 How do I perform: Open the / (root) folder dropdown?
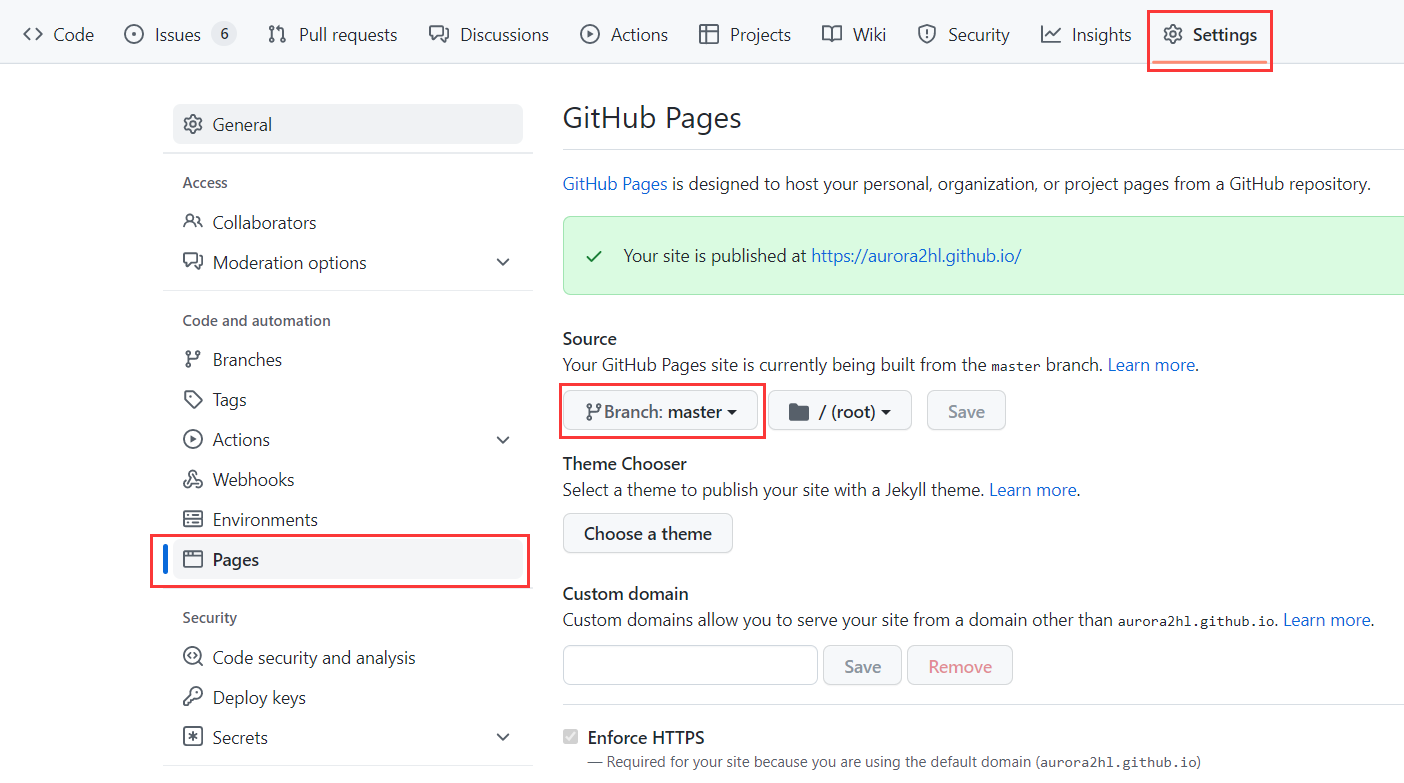(x=839, y=412)
